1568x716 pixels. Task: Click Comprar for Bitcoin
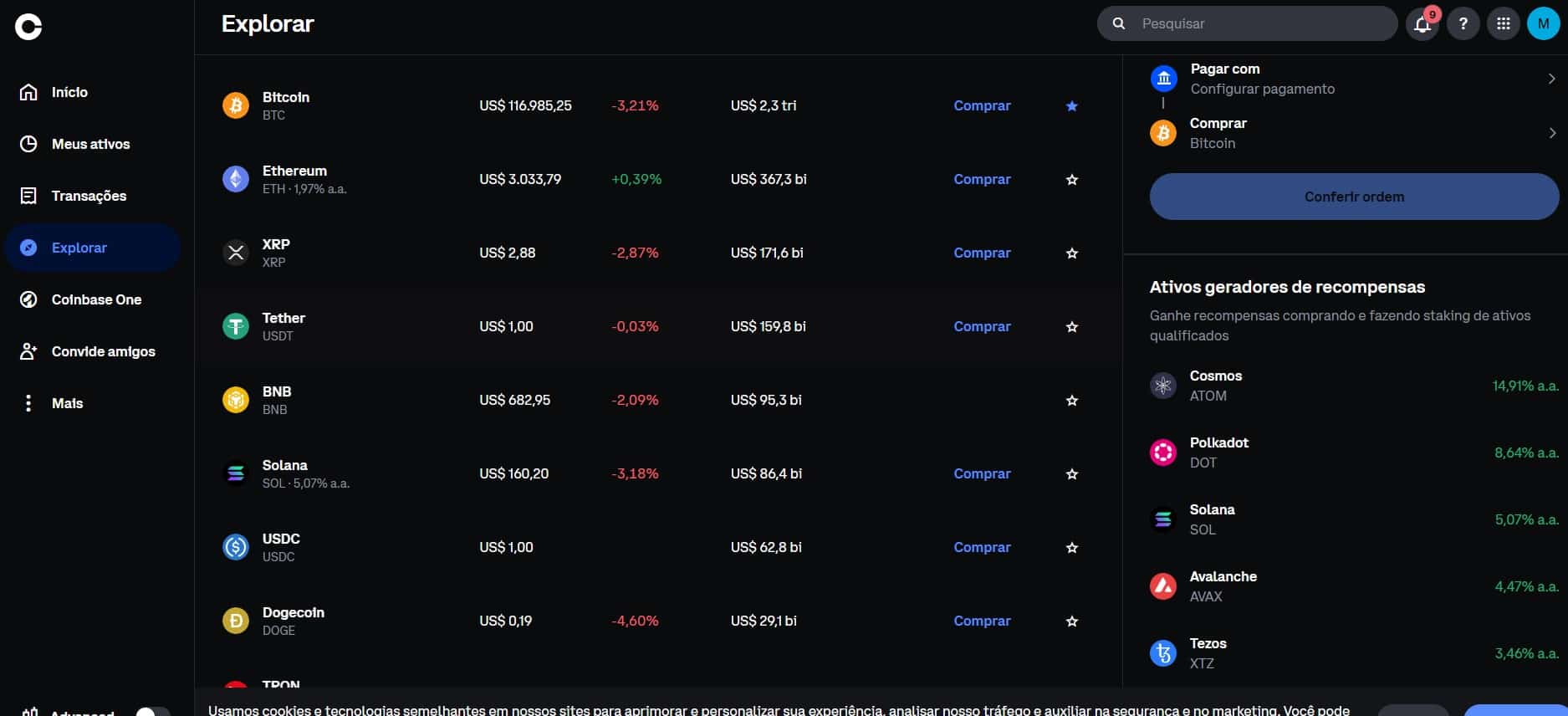pos(982,105)
